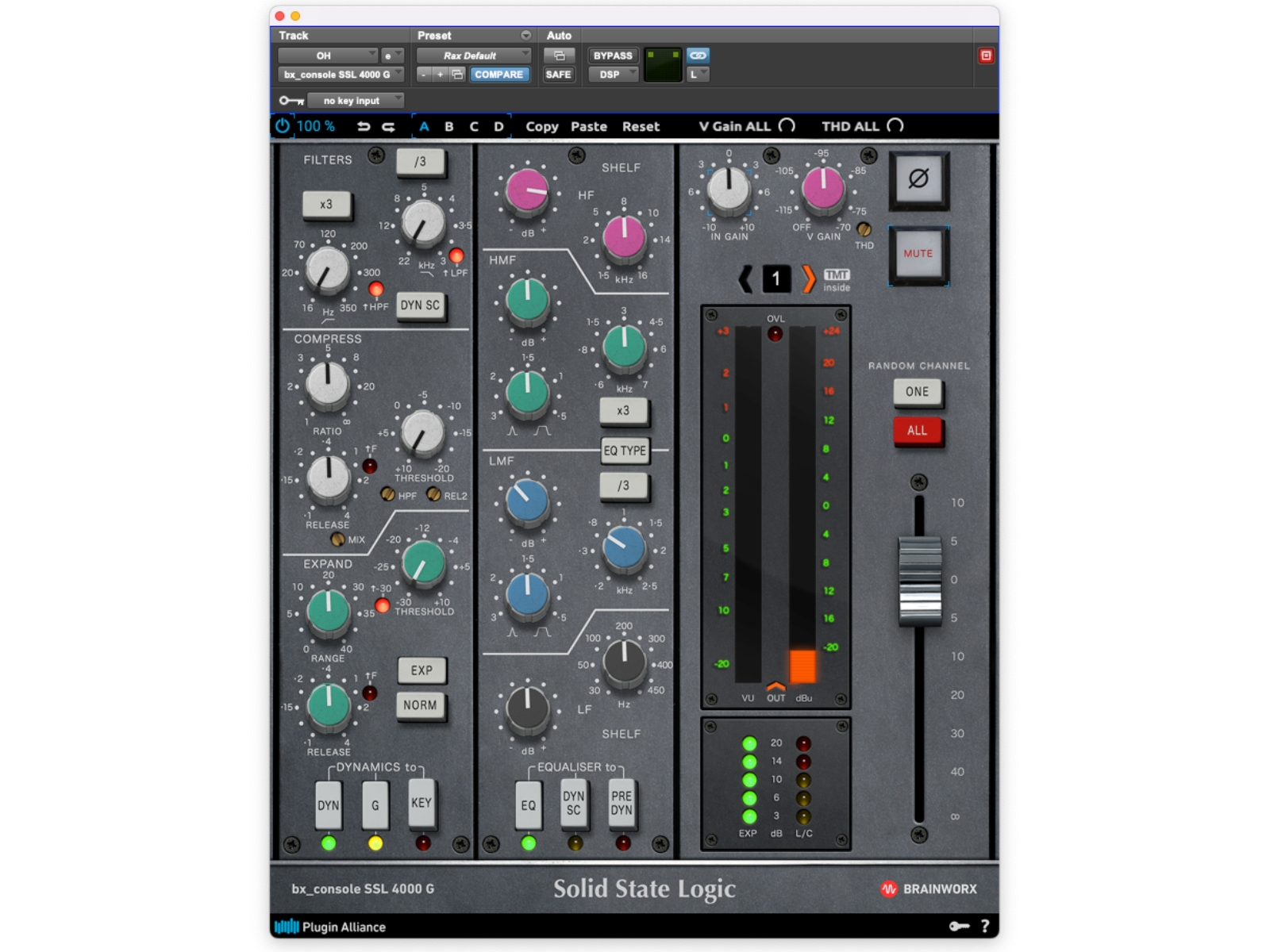Click the THD screw control
The width and height of the screenshot is (1270, 952).
[x=864, y=229]
